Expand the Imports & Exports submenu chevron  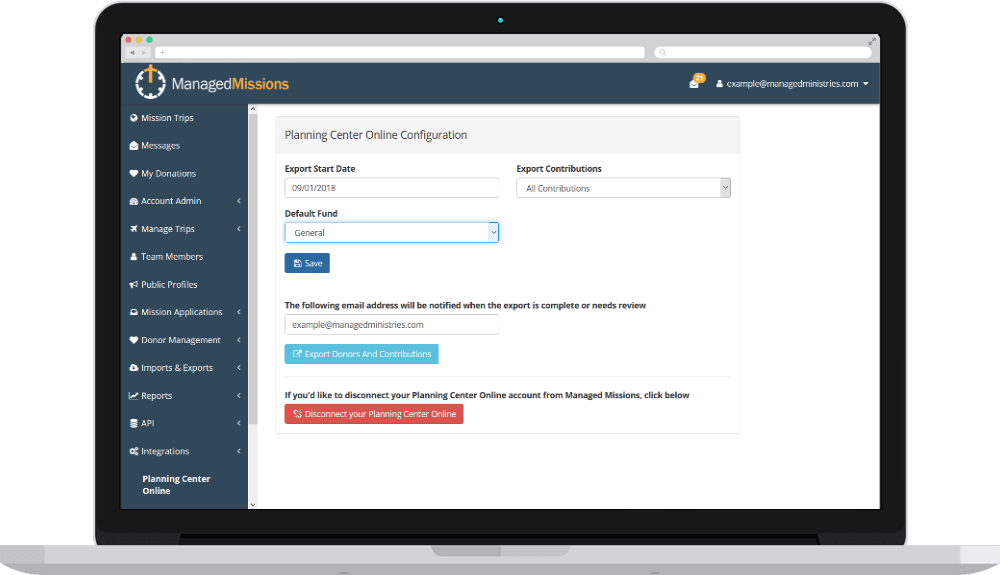pos(239,368)
